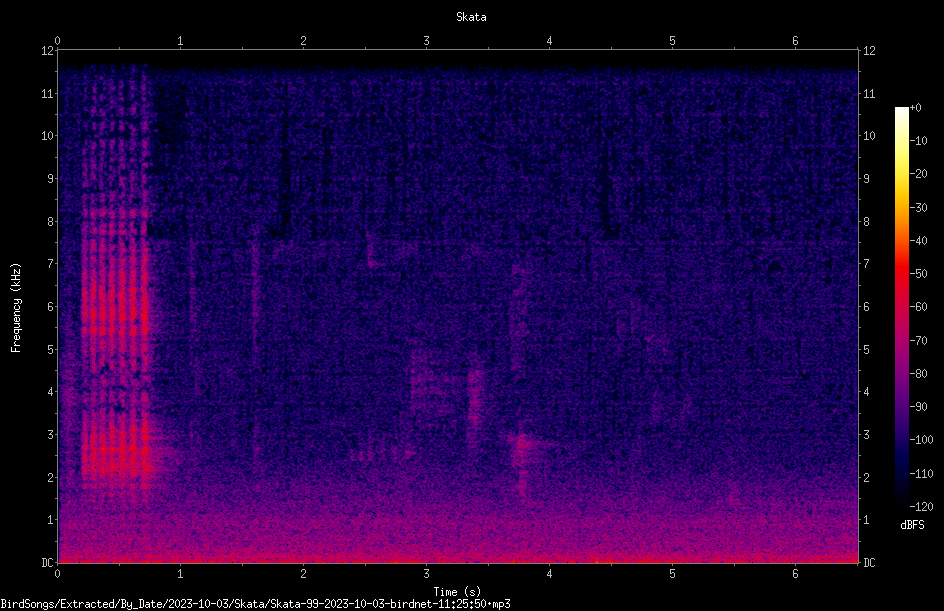Click the "3" tick on the left frequency axis
944x611 pixels.
pos(50,435)
